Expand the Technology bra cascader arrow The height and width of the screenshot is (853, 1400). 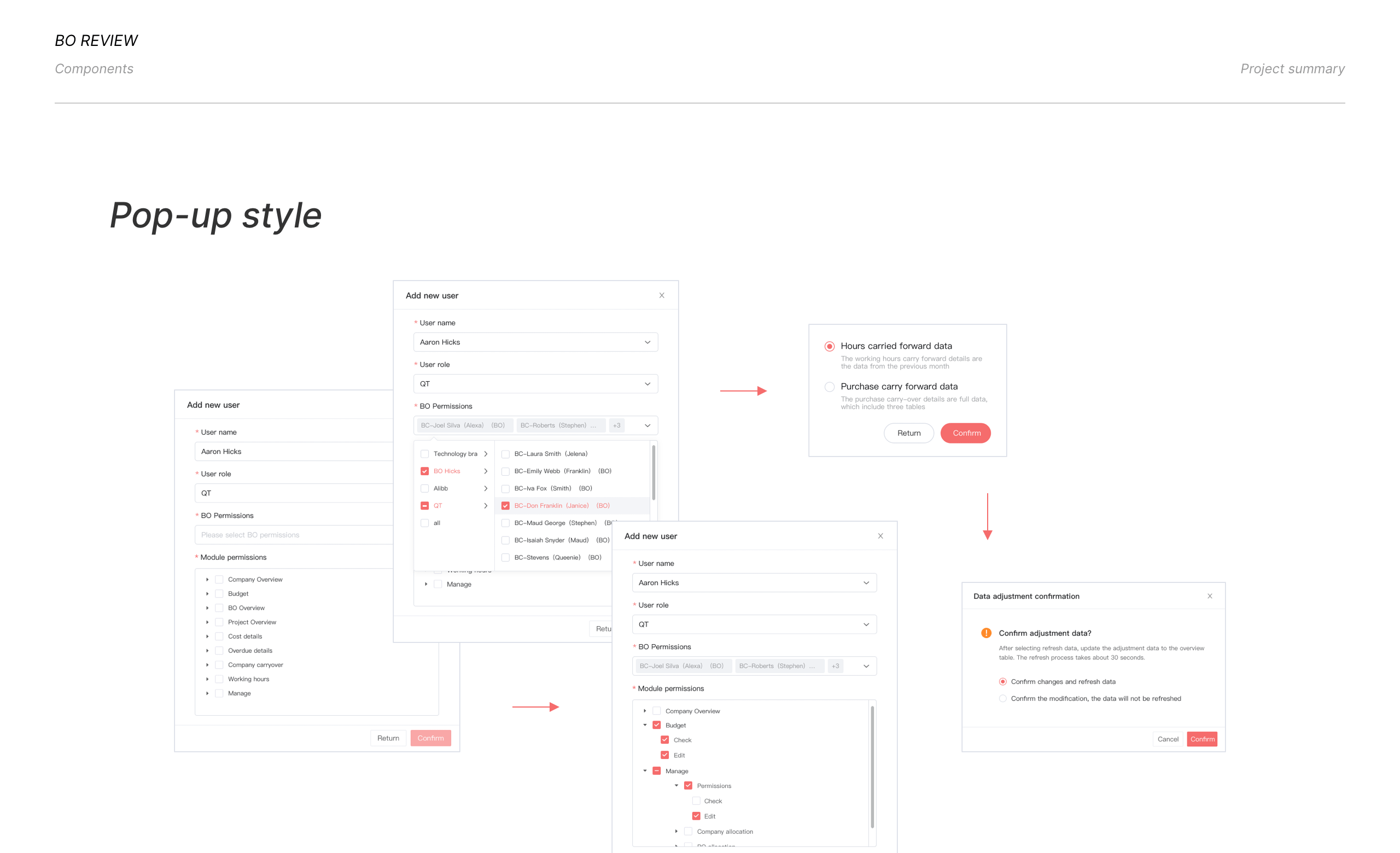pos(486,454)
